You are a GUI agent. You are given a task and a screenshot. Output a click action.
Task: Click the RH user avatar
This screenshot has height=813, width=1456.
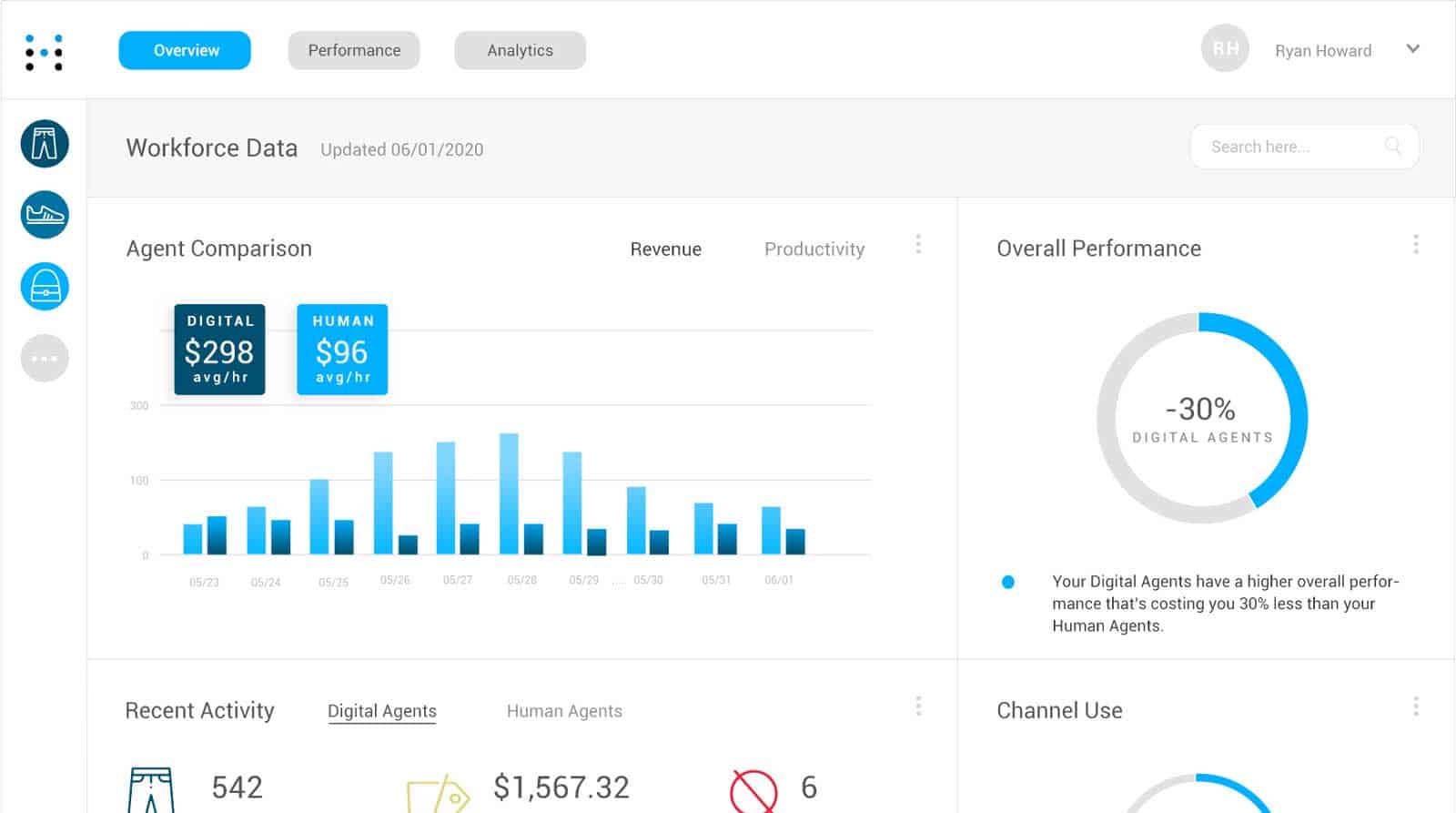1225,48
